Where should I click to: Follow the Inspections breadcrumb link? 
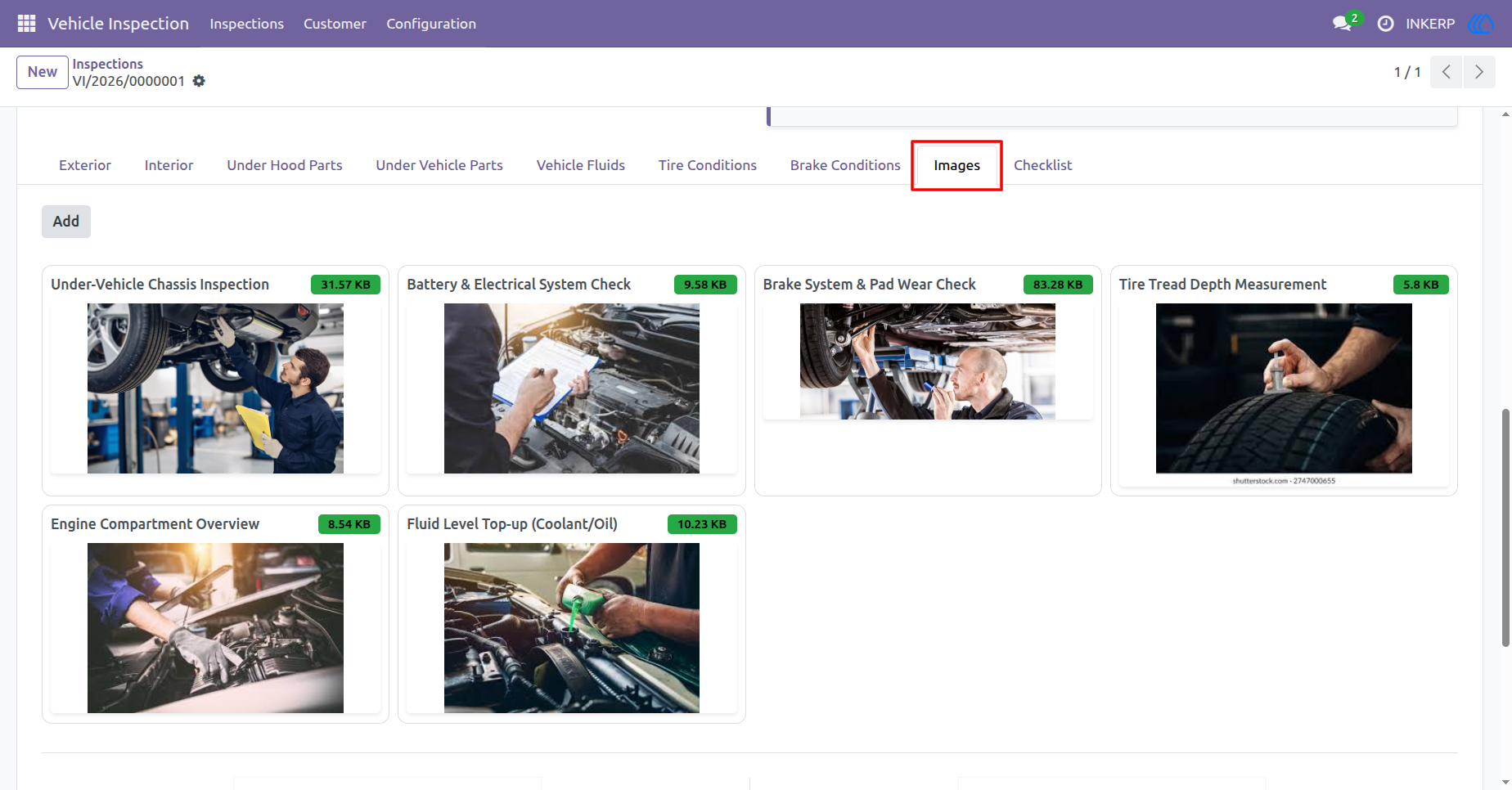(x=107, y=64)
